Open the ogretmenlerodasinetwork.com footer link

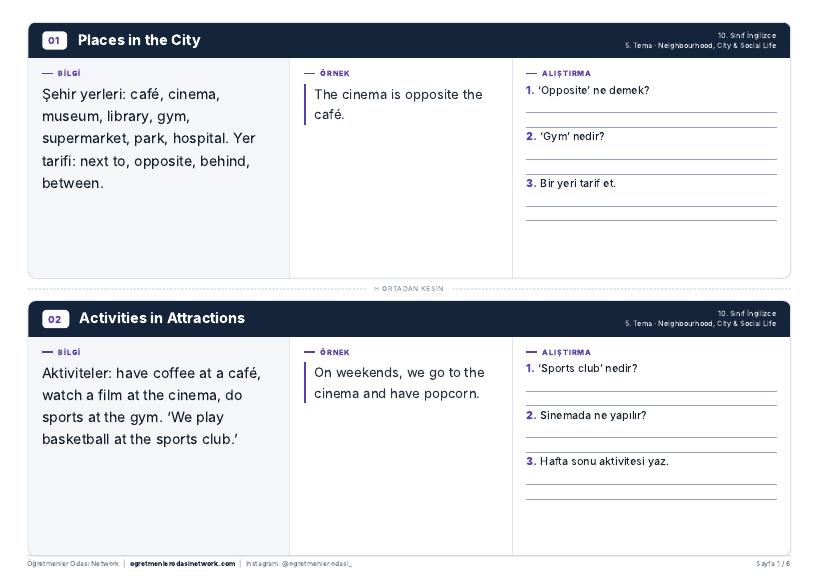tap(182, 564)
